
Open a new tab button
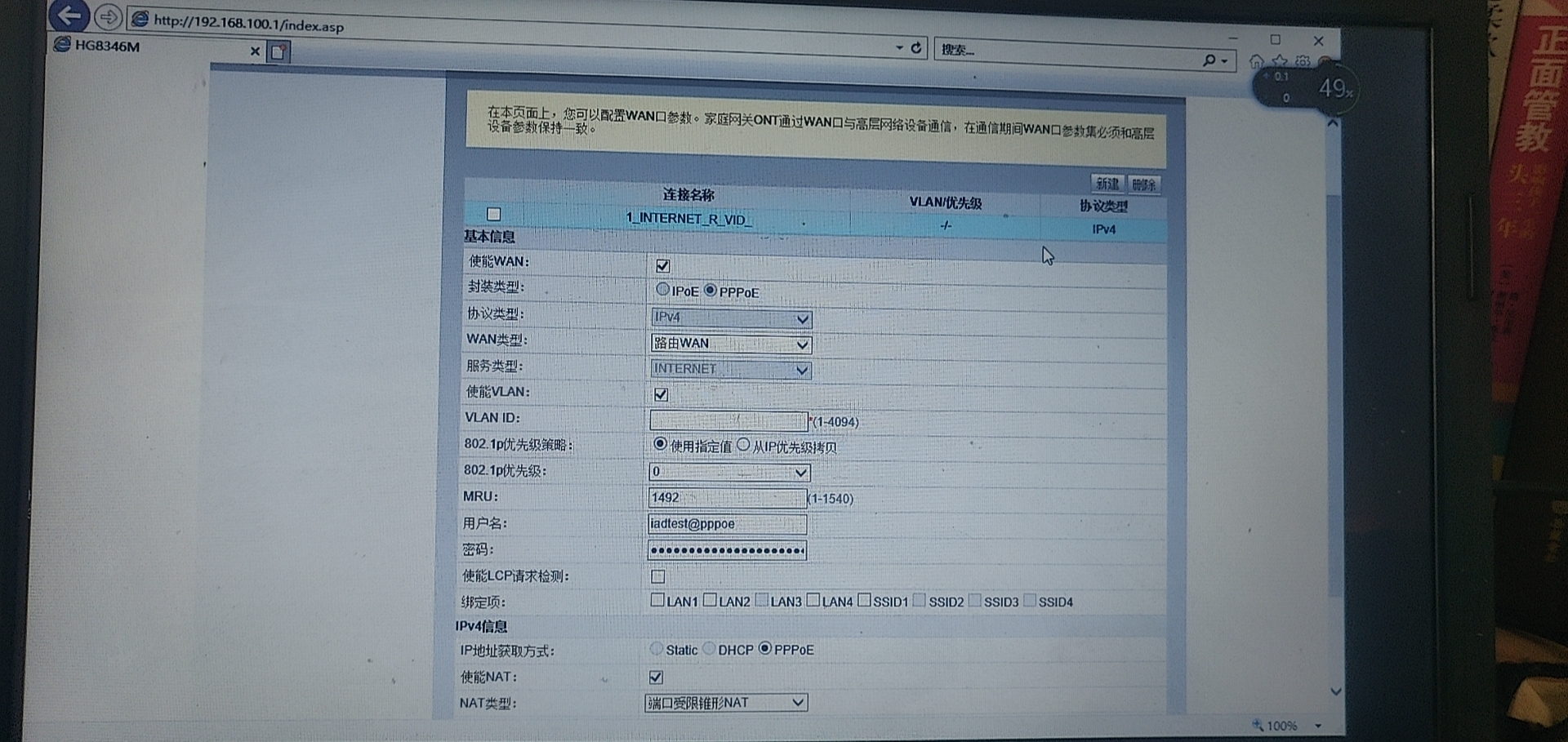(x=278, y=52)
